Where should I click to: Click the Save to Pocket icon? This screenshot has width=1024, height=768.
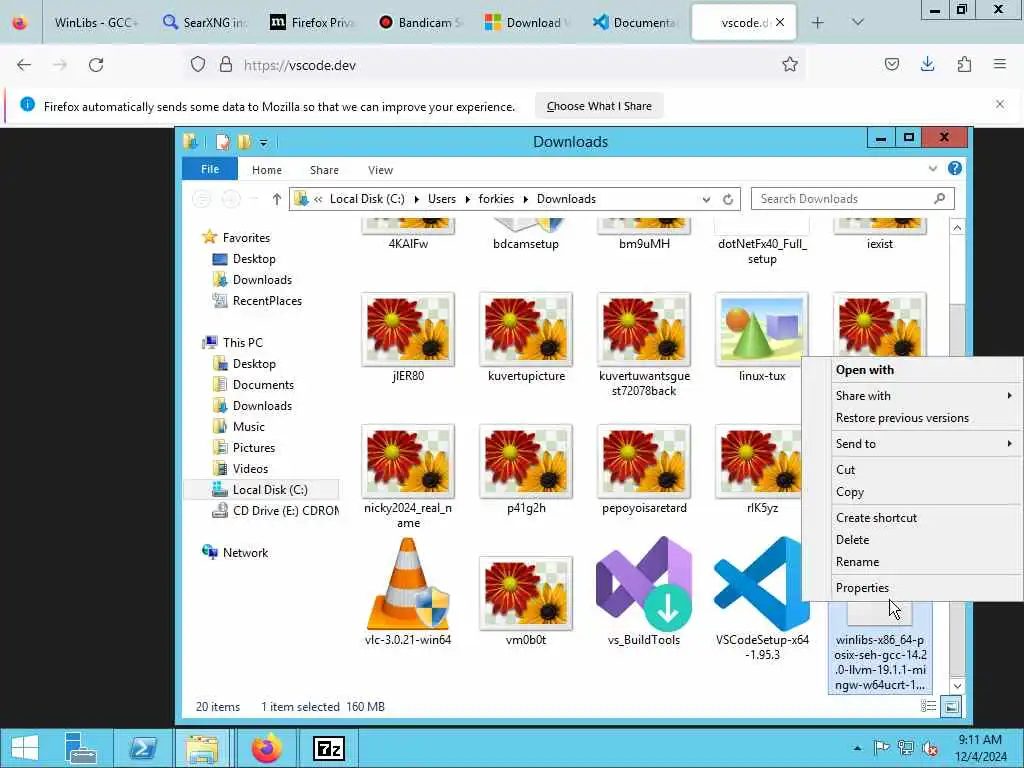891,64
